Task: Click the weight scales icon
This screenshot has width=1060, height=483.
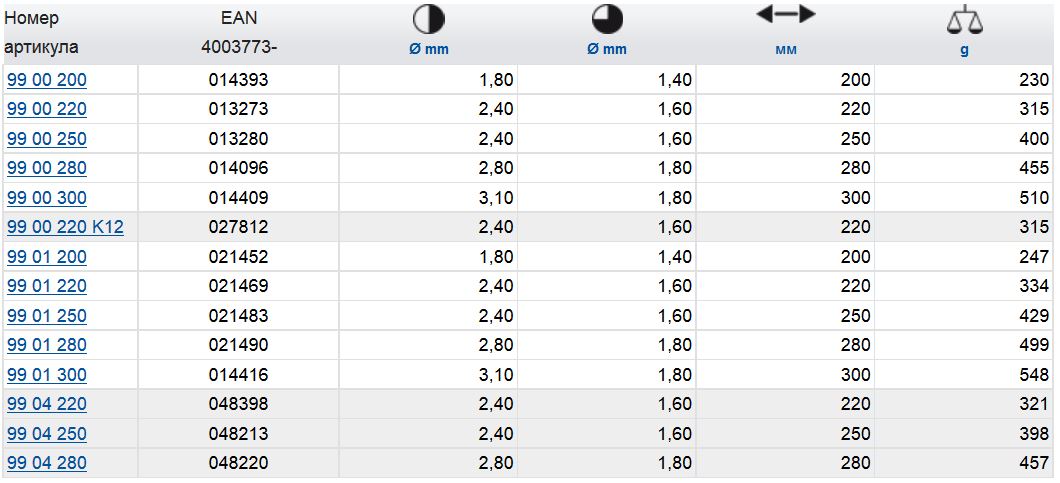Action: click(x=964, y=19)
